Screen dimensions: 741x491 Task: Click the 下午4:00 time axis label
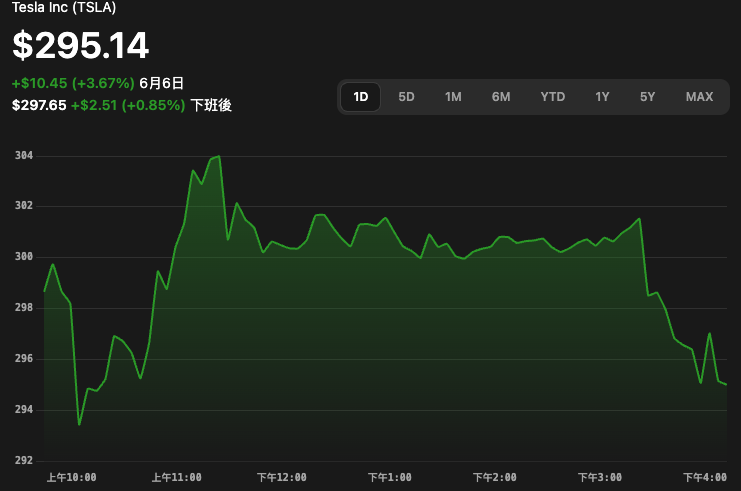pyautogui.click(x=705, y=478)
